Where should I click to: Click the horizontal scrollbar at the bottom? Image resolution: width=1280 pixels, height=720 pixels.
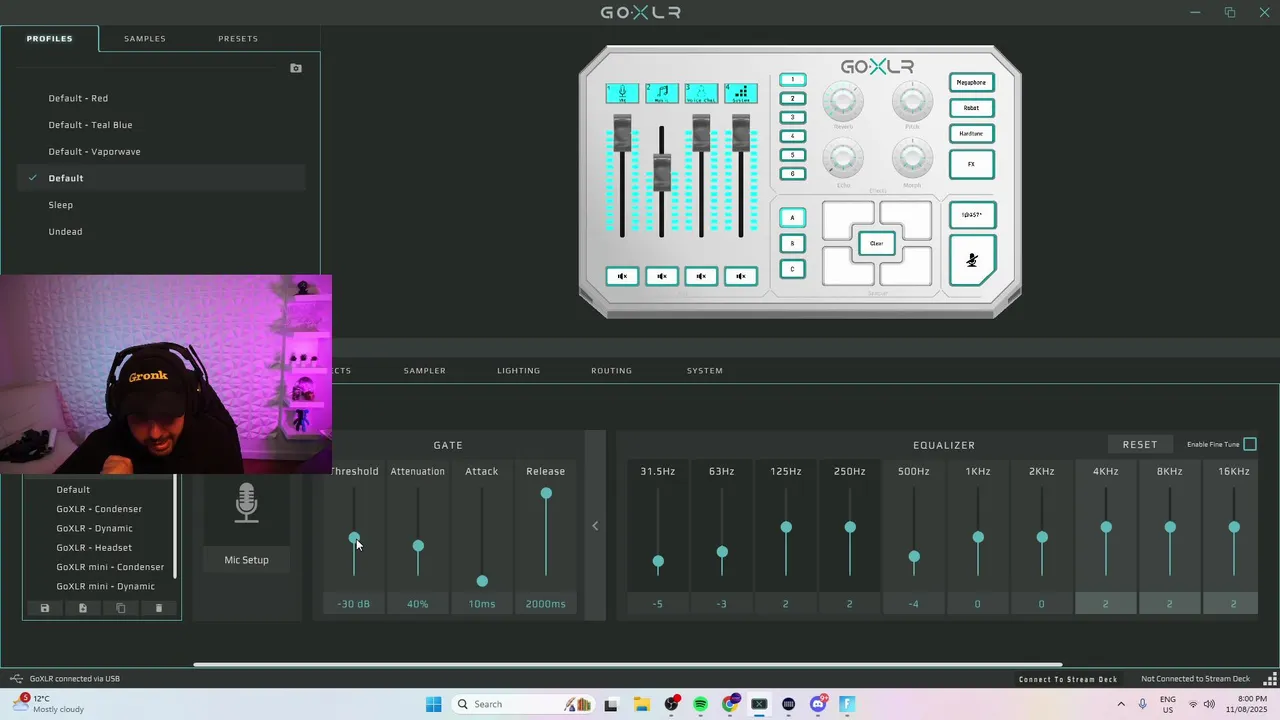pos(628,664)
